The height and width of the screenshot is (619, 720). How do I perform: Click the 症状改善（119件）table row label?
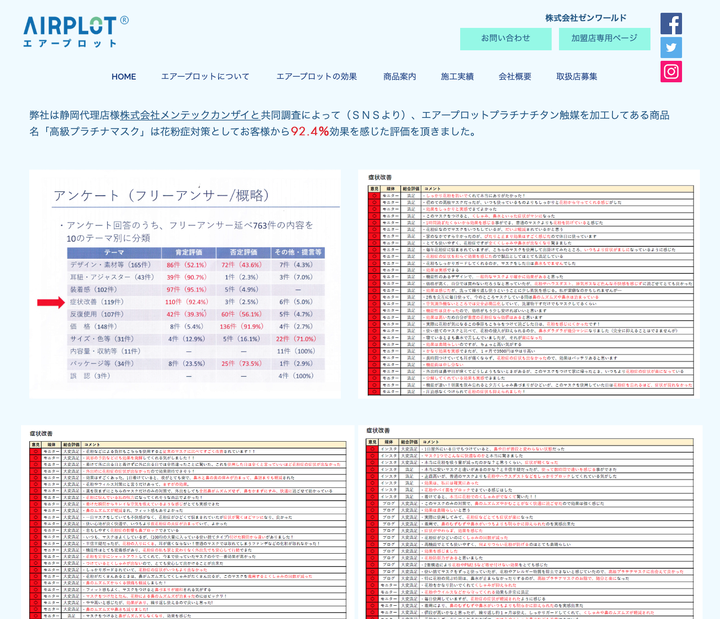(x=97, y=302)
